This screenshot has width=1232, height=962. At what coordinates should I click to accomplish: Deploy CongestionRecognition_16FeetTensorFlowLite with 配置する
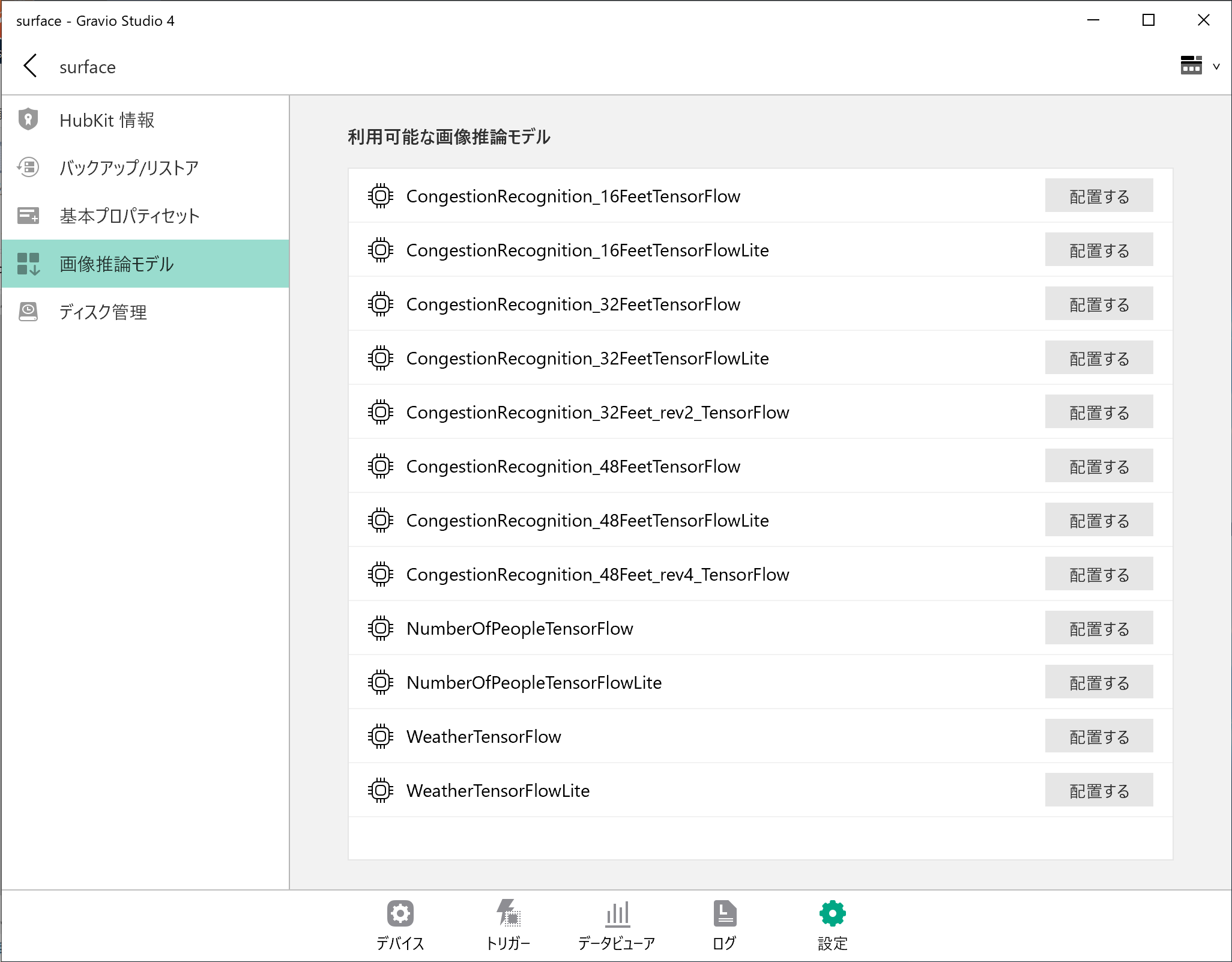(x=1099, y=250)
